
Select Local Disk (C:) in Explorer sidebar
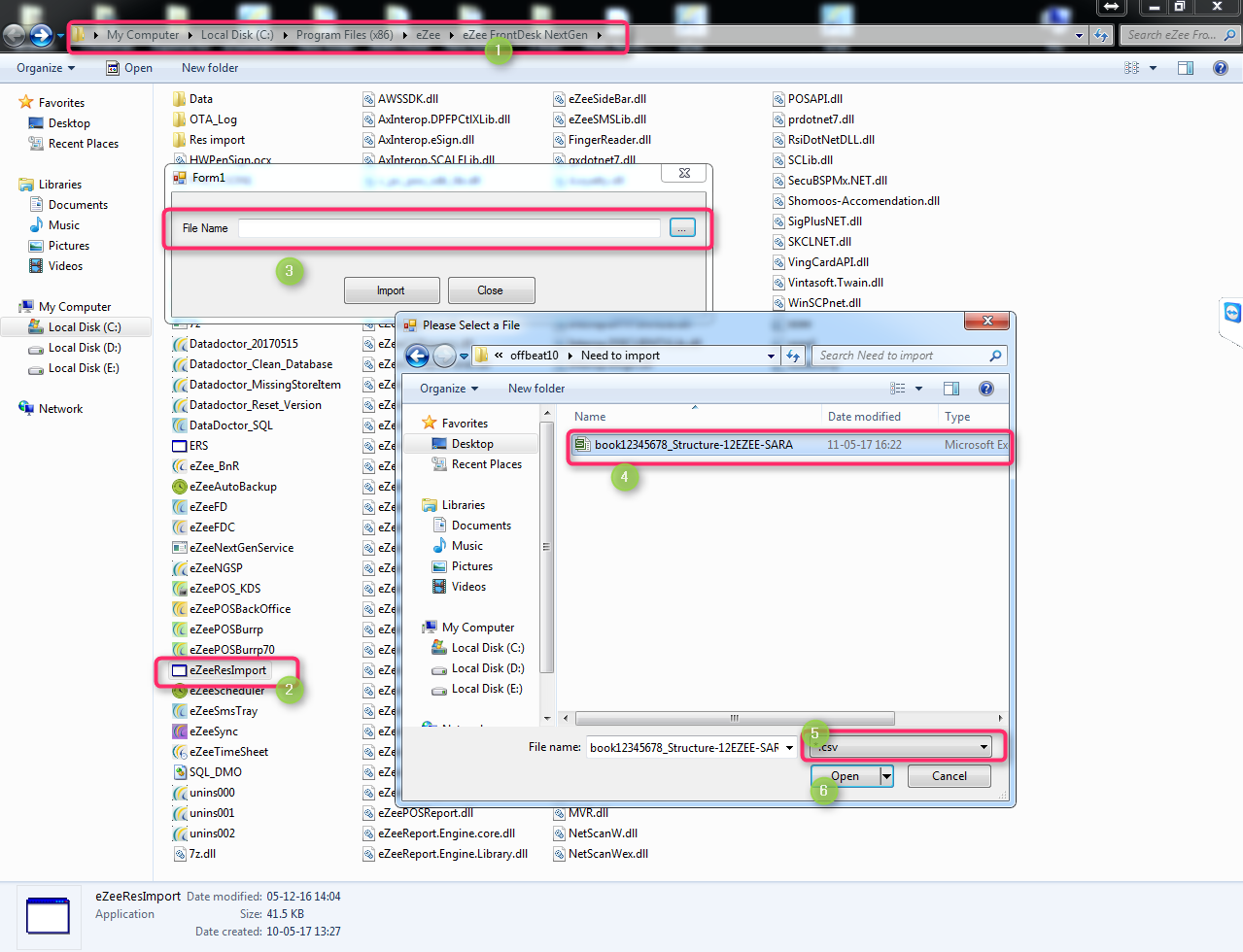click(x=76, y=327)
